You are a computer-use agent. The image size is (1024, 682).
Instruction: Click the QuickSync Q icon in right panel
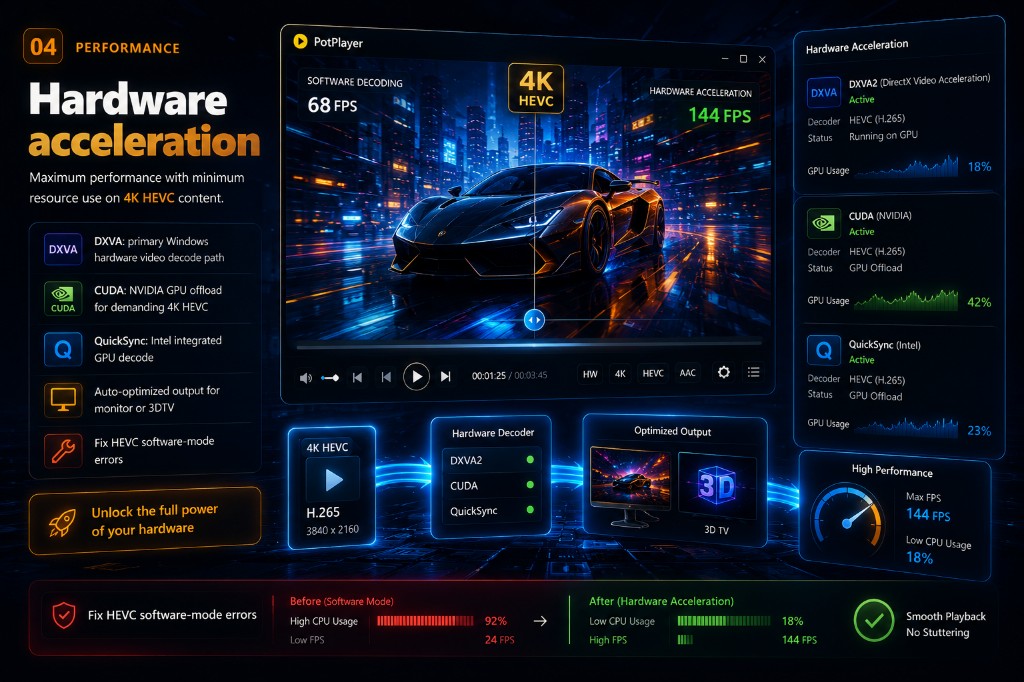pyautogui.click(x=824, y=351)
